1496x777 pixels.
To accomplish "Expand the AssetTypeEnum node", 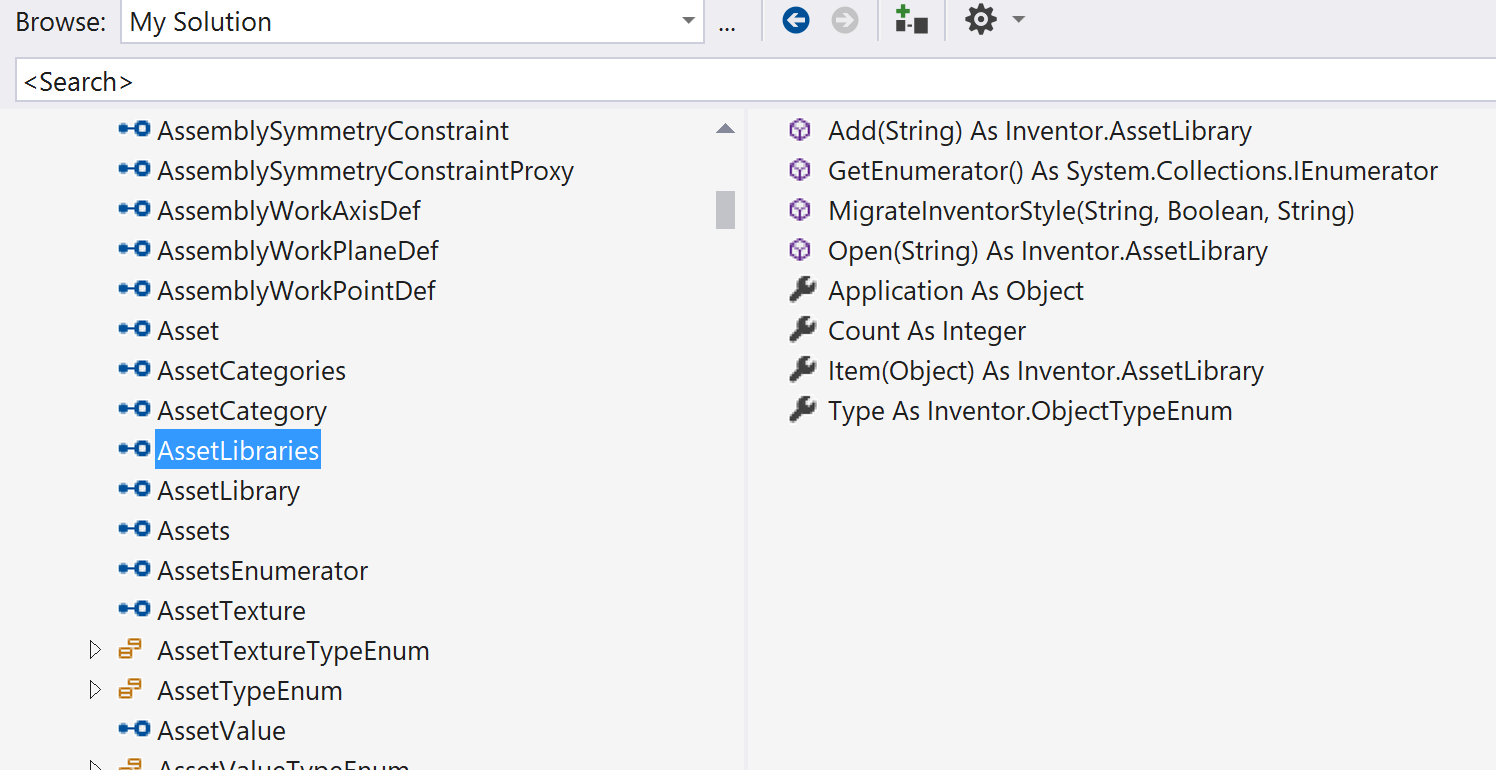I will pyautogui.click(x=95, y=689).
